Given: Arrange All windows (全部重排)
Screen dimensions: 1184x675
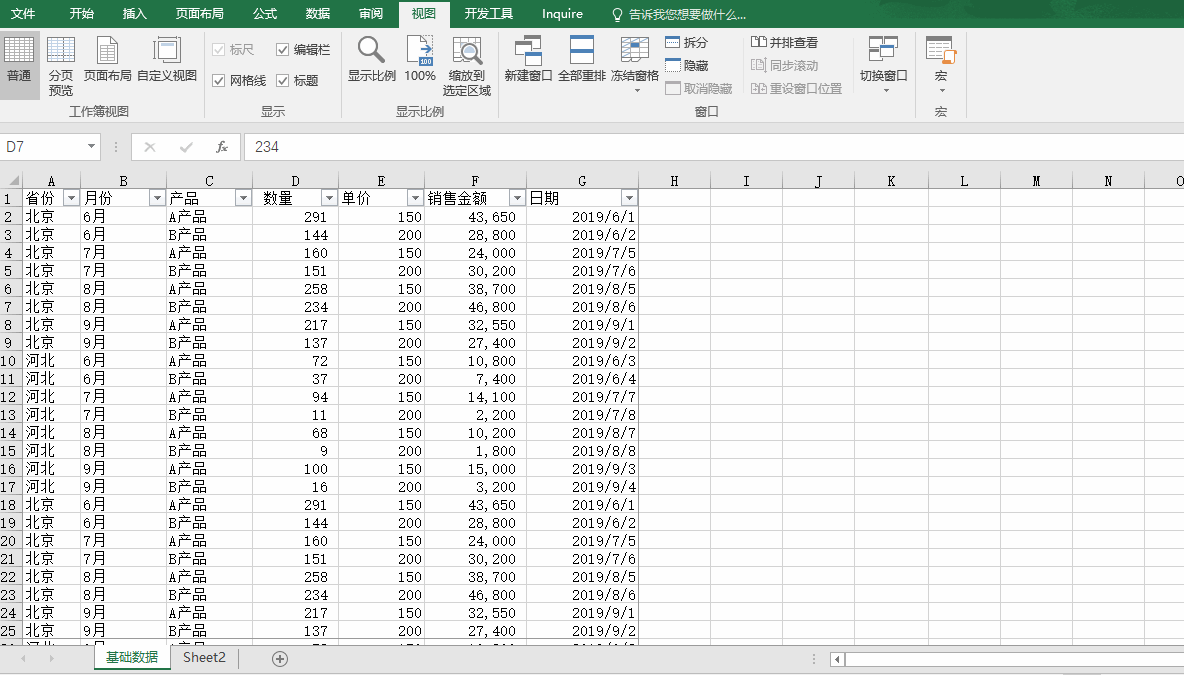Looking at the screenshot, I should point(581,60).
